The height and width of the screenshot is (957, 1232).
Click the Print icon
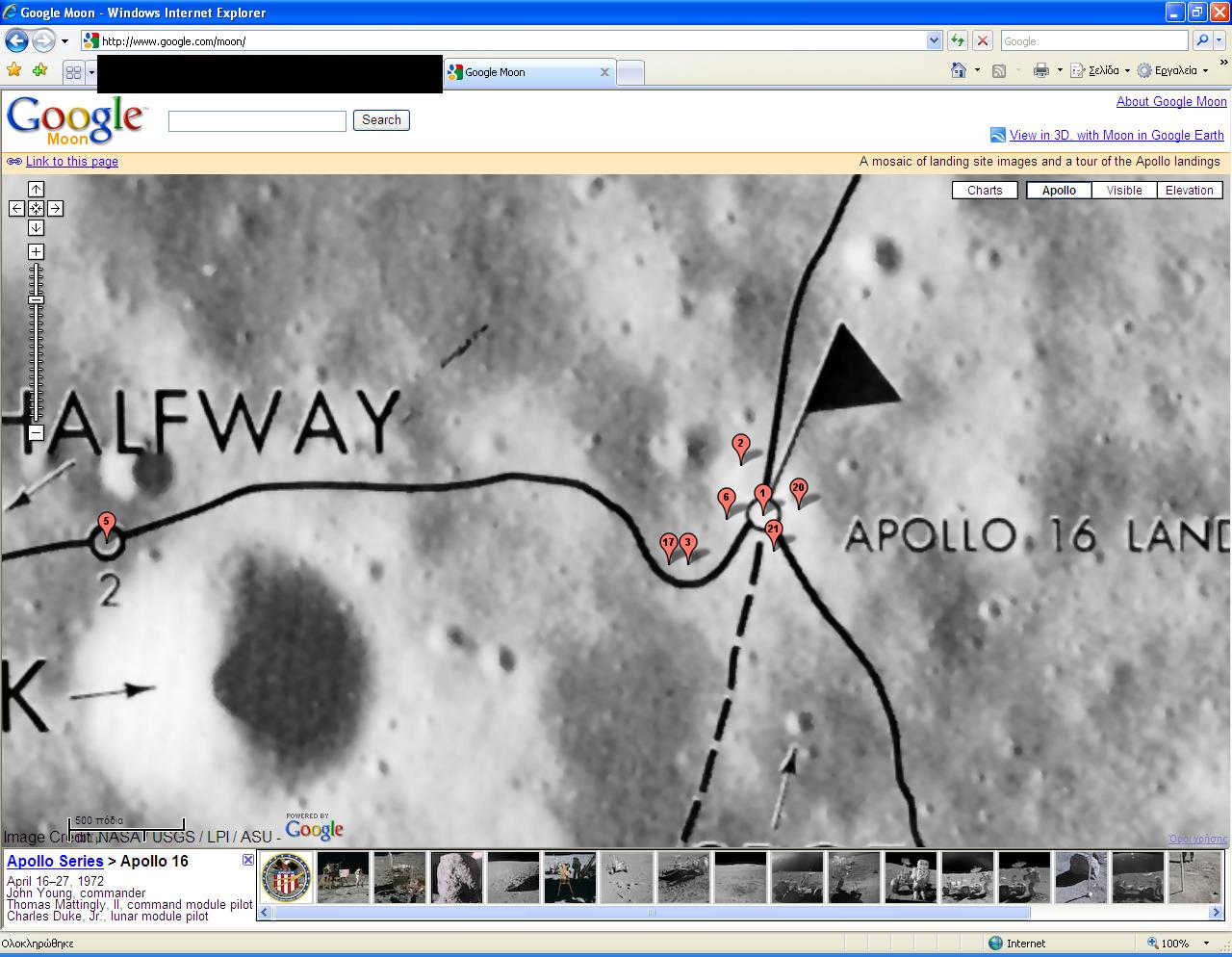click(x=1040, y=70)
